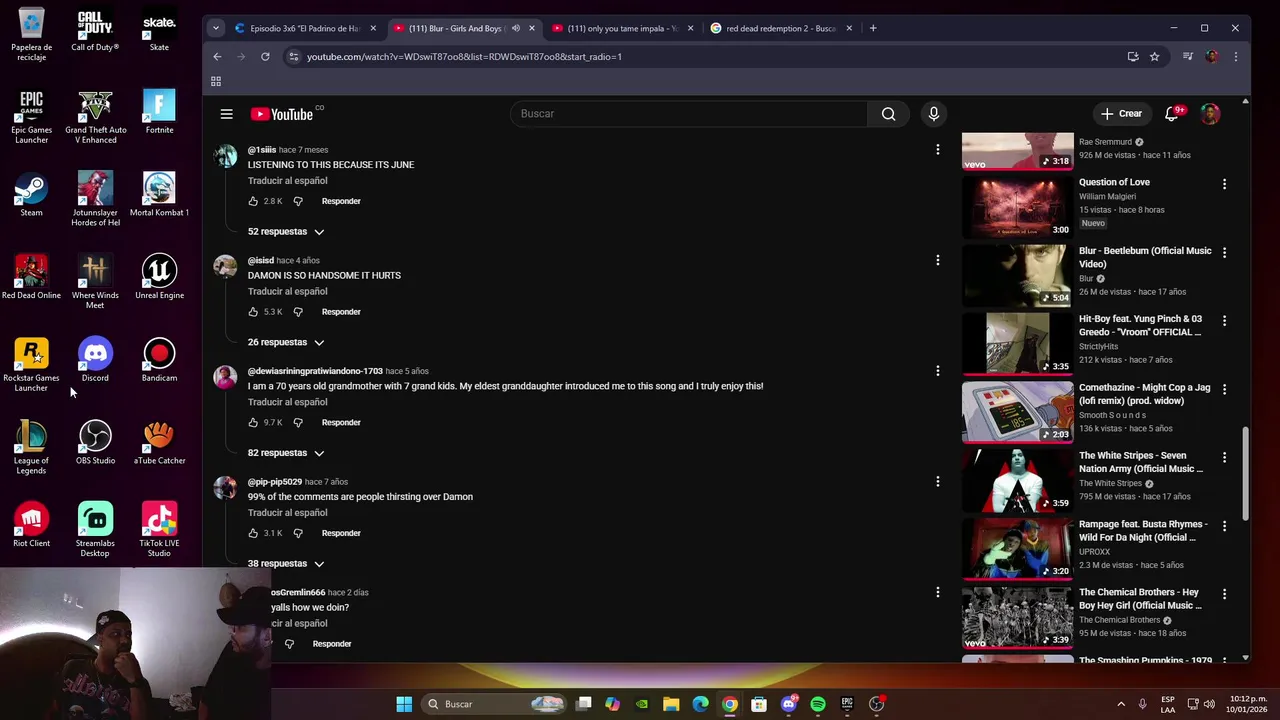The height and width of the screenshot is (720, 1280).
Task: Open Chemical Brothers Hey Boy Hey Girl thumbnail
Action: 1017,616
